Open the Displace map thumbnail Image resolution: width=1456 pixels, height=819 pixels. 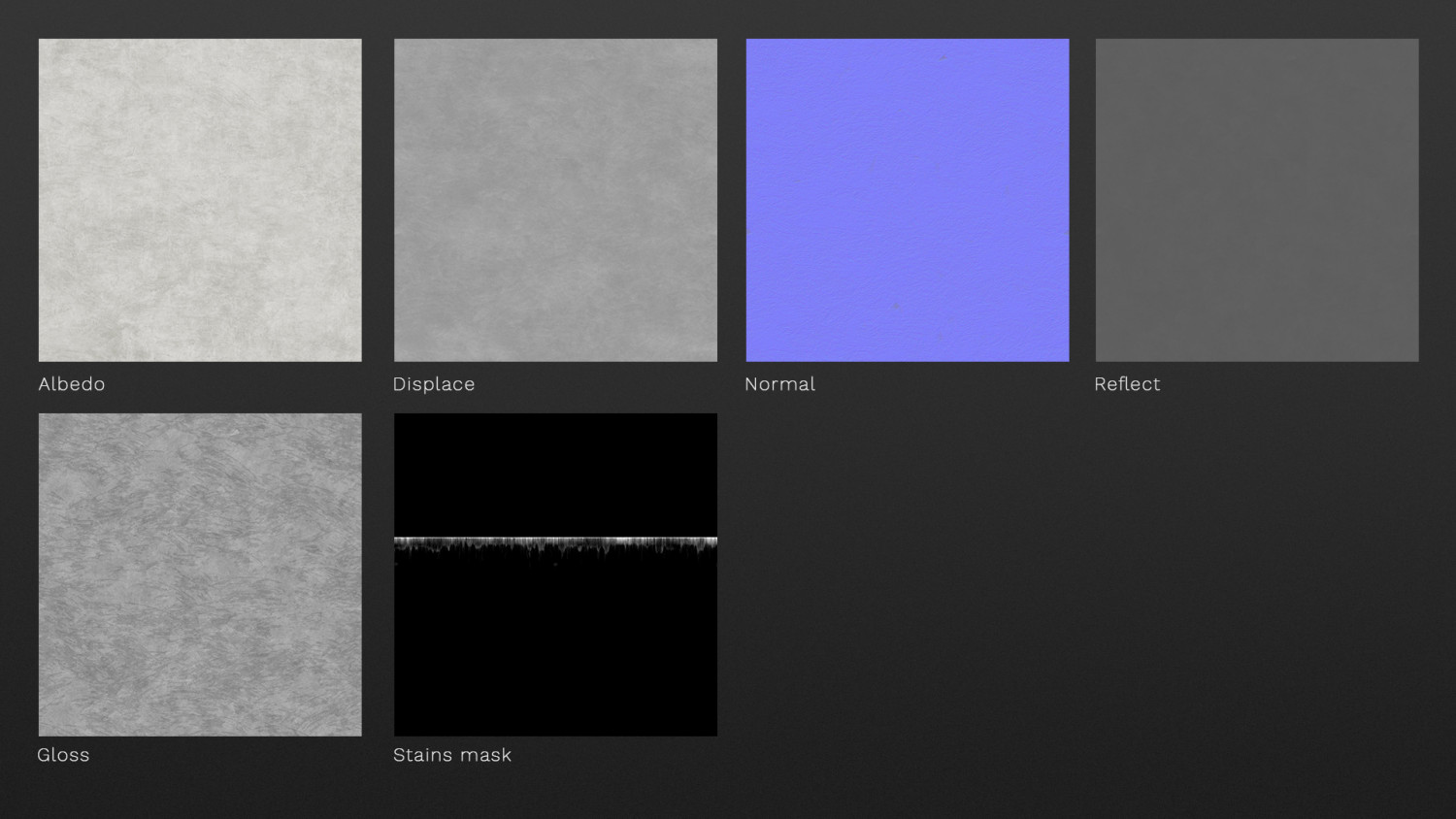tap(555, 200)
